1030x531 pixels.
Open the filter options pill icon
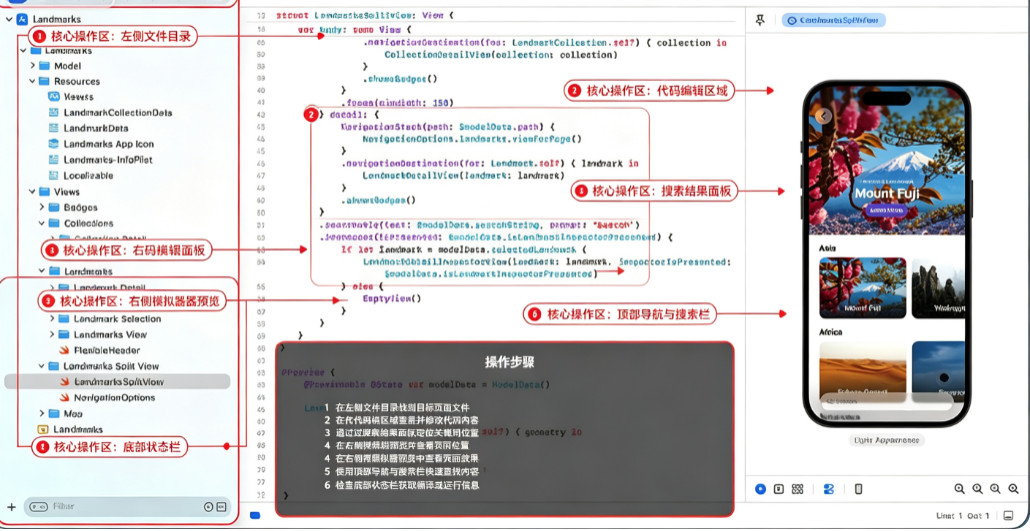(38, 507)
